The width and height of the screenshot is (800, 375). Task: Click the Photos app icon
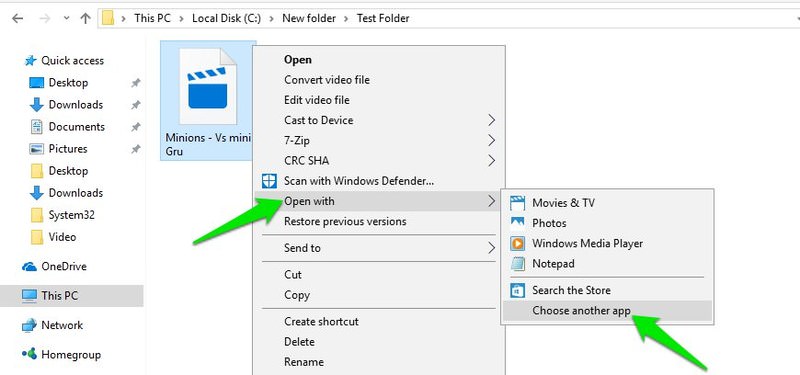tap(517, 223)
